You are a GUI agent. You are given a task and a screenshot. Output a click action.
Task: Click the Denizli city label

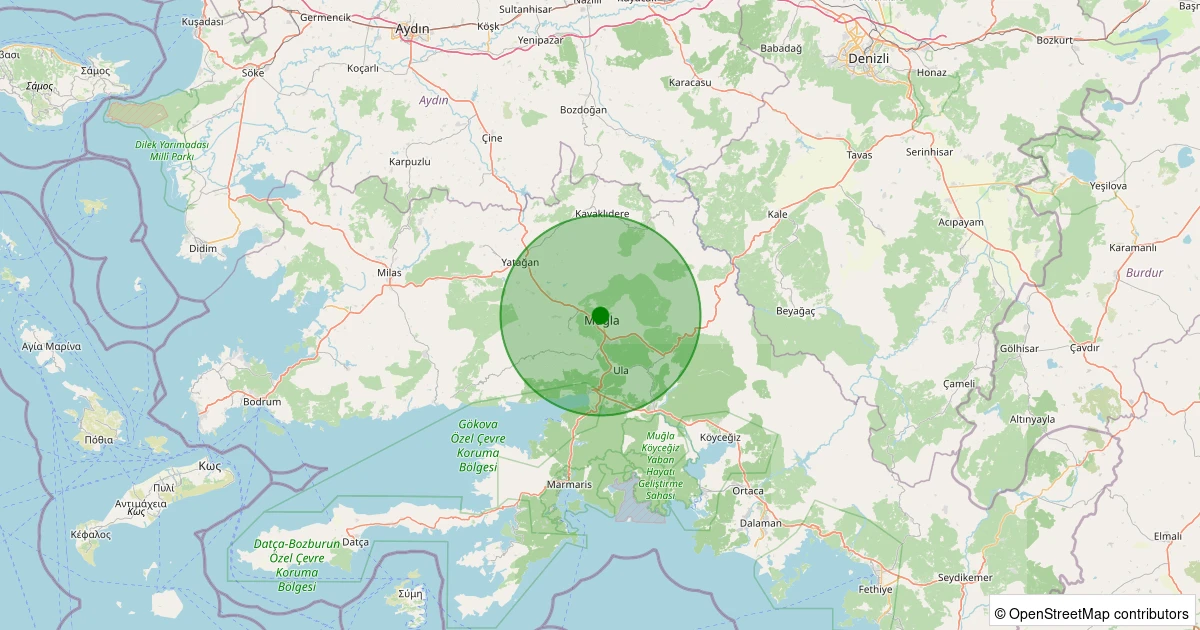coord(867,58)
